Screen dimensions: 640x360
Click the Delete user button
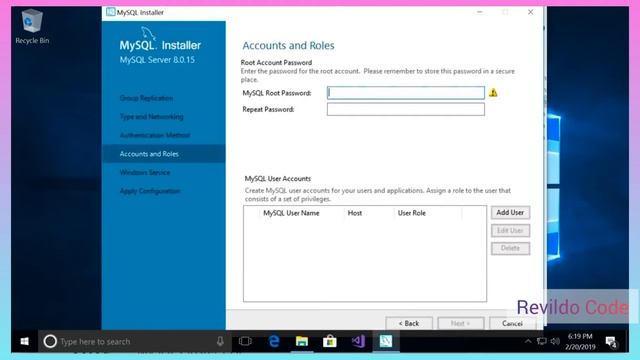point(510,248)
